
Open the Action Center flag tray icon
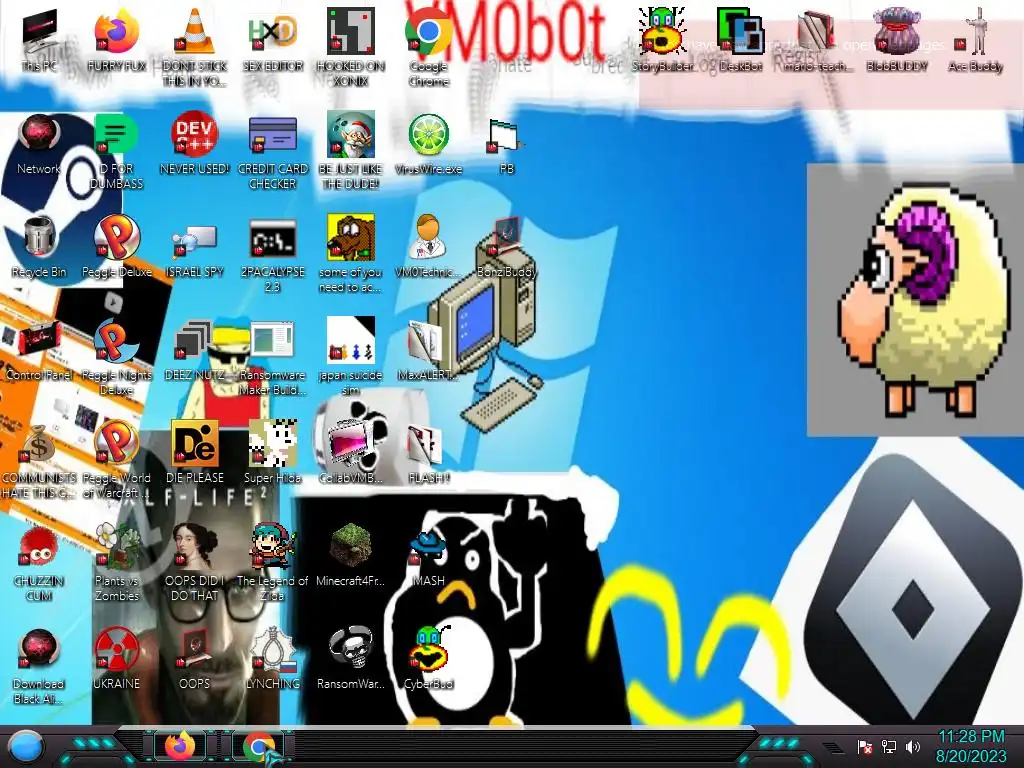pos(865,746)
